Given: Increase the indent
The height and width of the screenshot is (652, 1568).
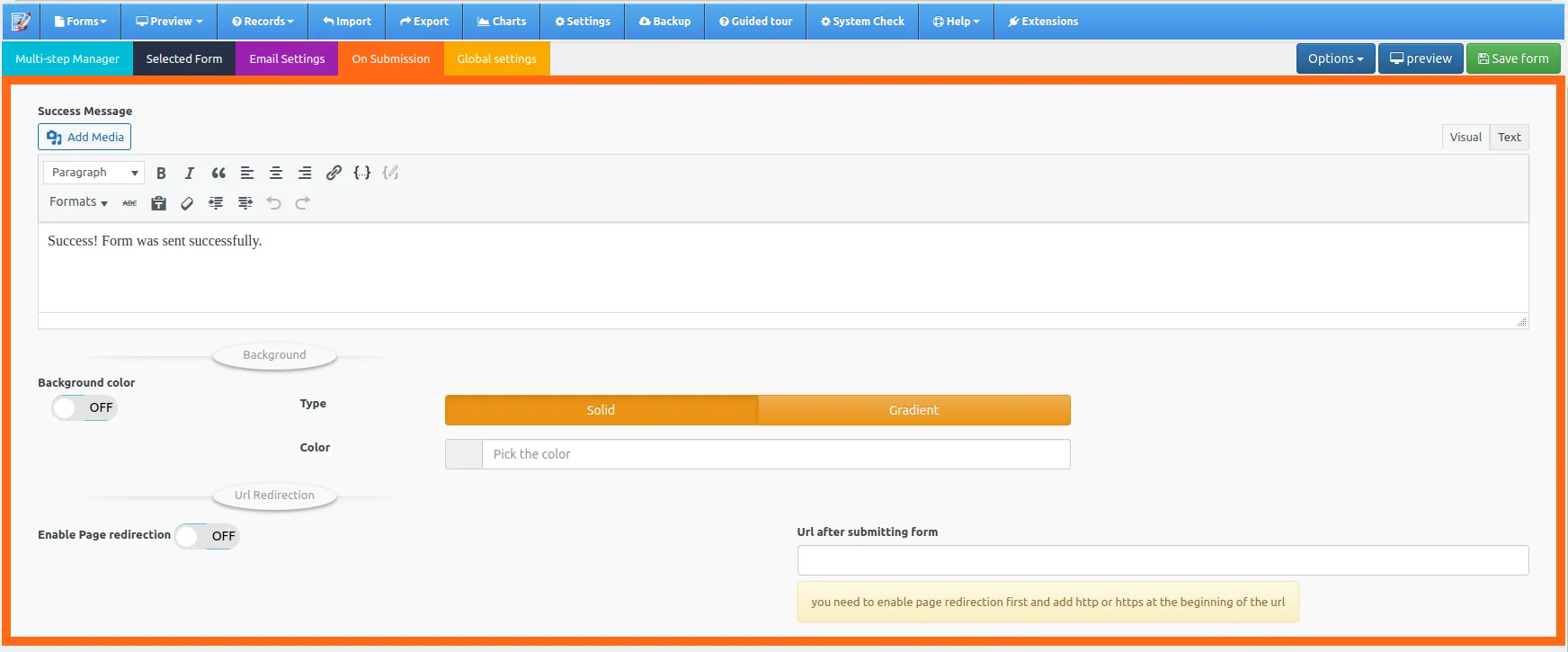Looking at the screenshot, I should (245, 203).
